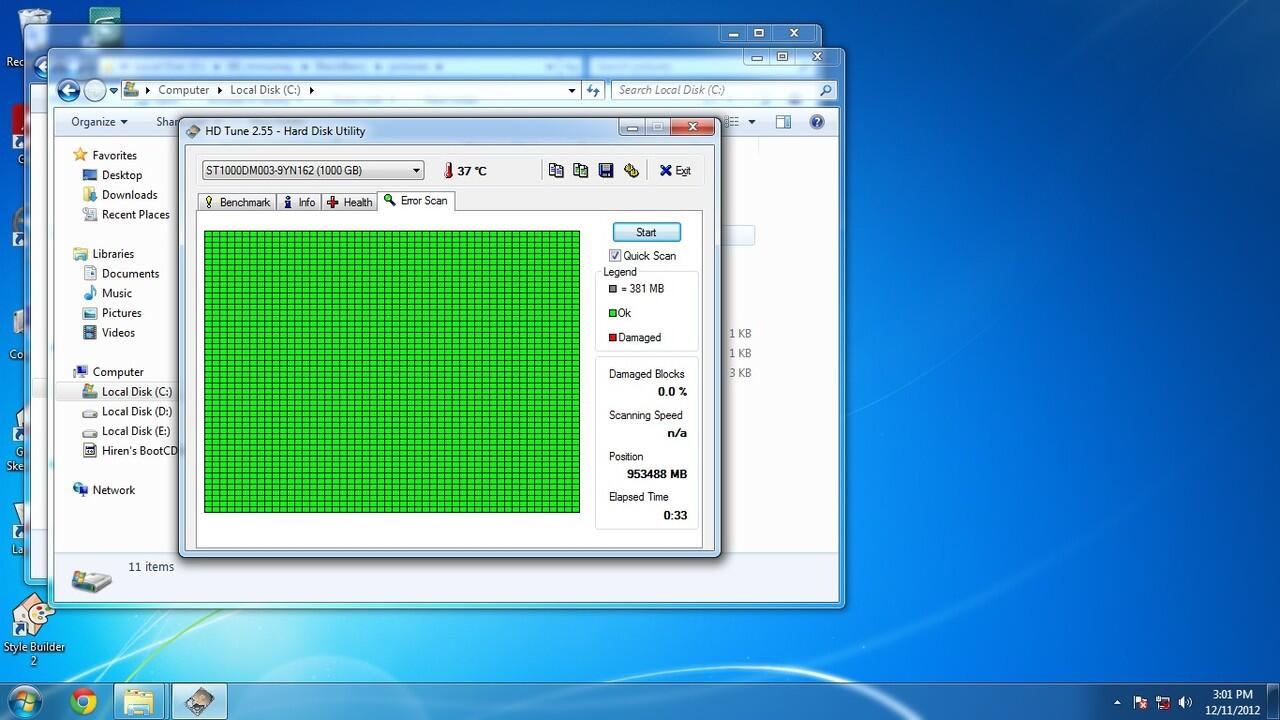Copy HD Tune results text to clipboard
1280x720 pixels.
point(556,170)
